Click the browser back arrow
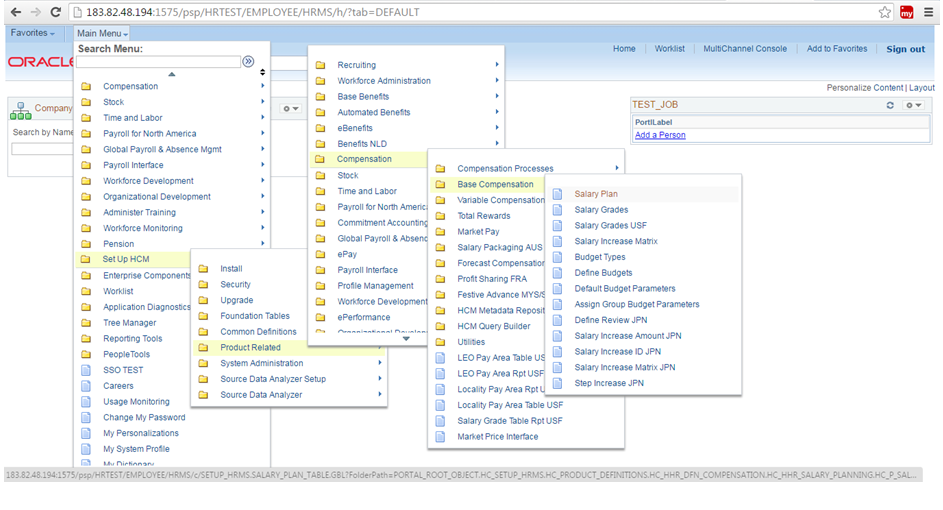 (x=16, y=12)
